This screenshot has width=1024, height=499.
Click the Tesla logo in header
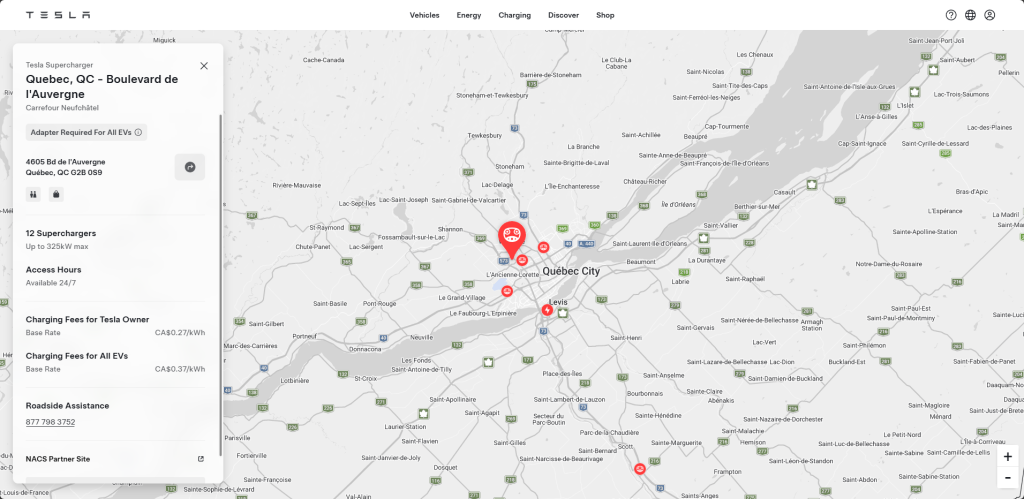tap(58, 15)
